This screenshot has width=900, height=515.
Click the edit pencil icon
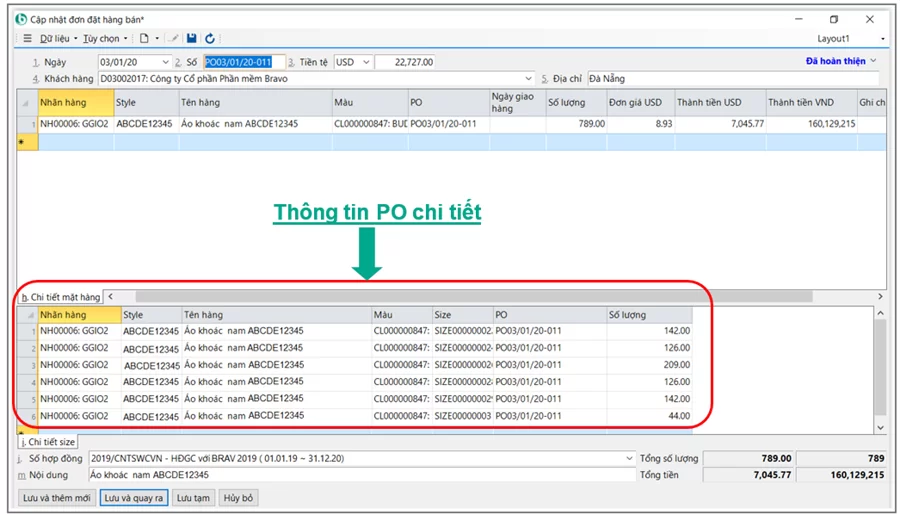pyautogui.click(x=173, y=38)
